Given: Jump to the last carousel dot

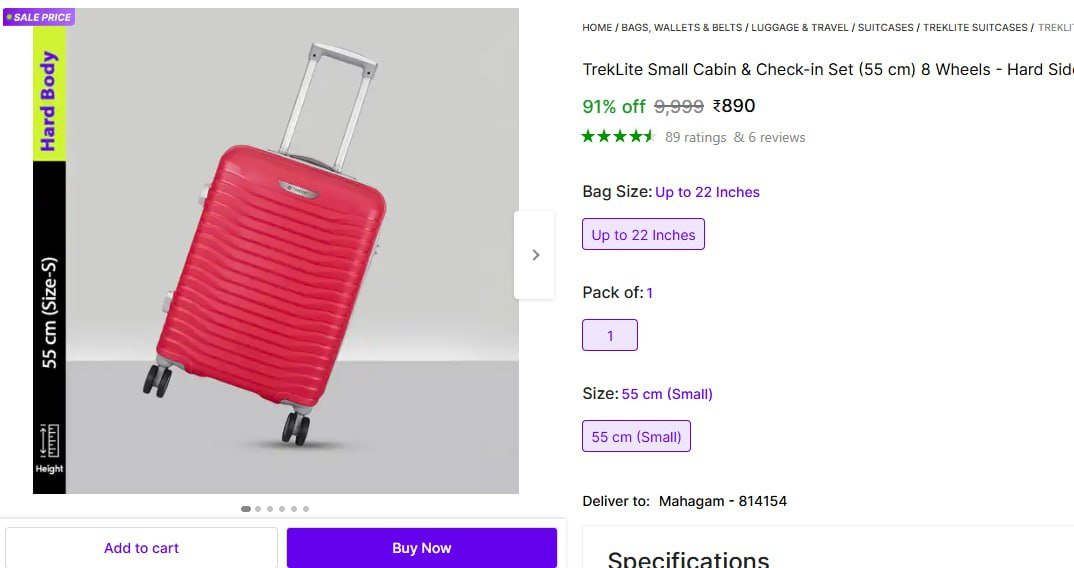Looking at the screenshot, I should coord(306,509).
